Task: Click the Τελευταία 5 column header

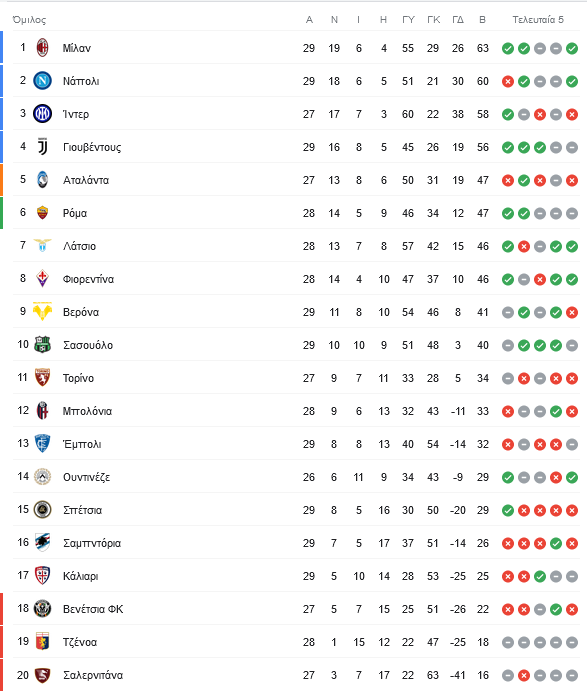Action: pyautogui.click(x=538, y=19)
